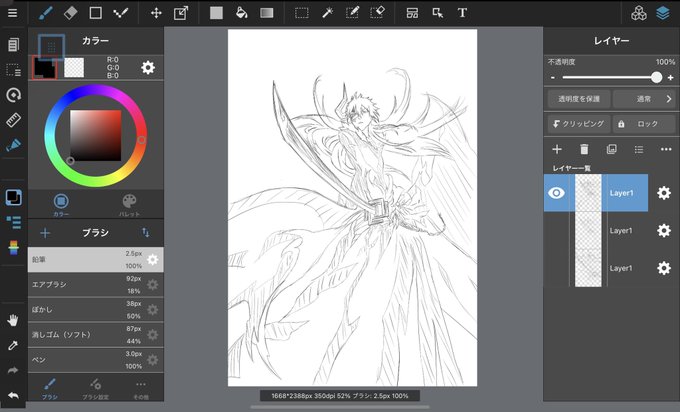
Task: Select the Eyedropper tool
Action: [13, 346]
